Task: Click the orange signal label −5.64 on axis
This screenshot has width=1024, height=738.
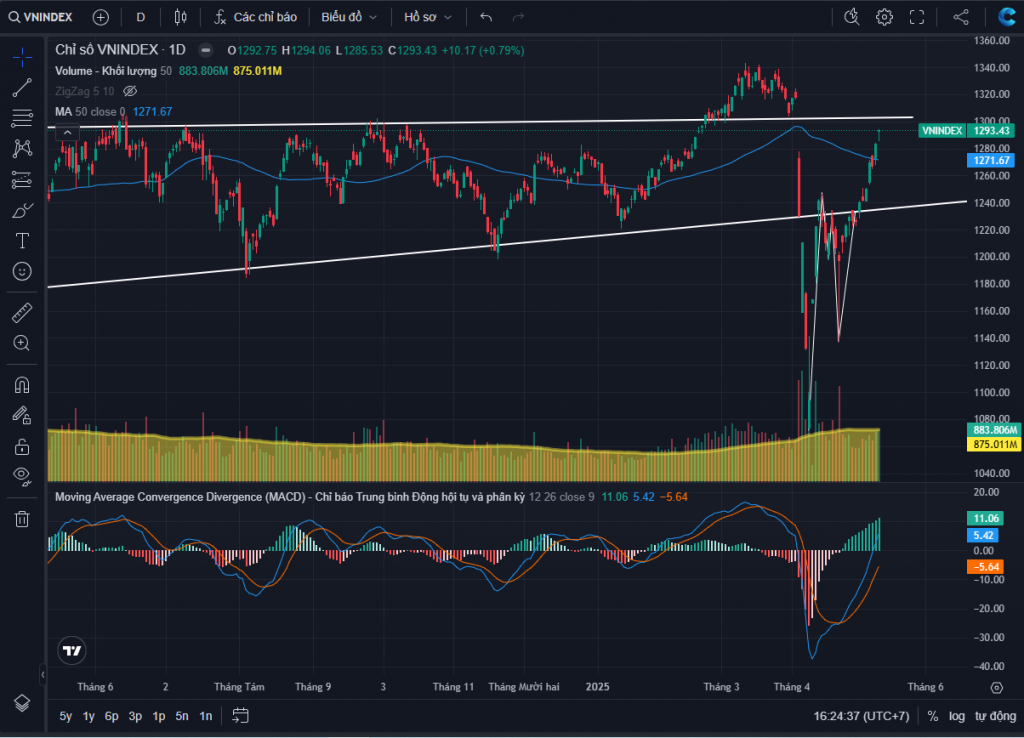Action: click(x=985, y=567)
